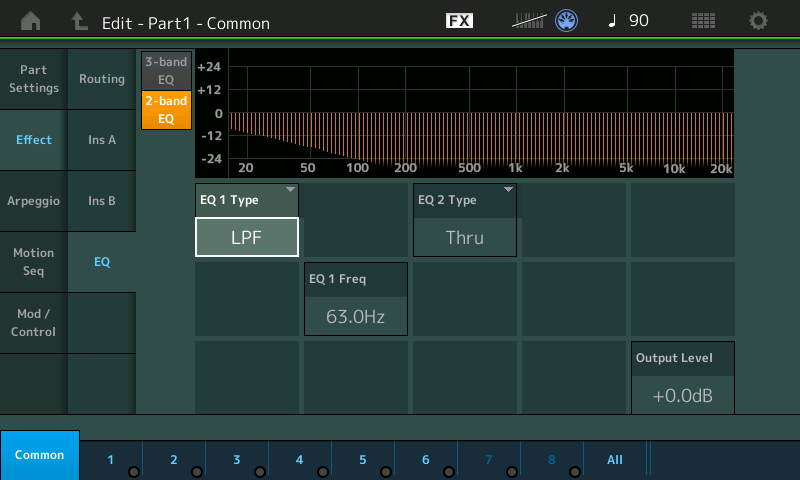This screenshot has width=800, height=480.
Task: Click the exit/back arrow icon
Action: [x=79, y=21]
